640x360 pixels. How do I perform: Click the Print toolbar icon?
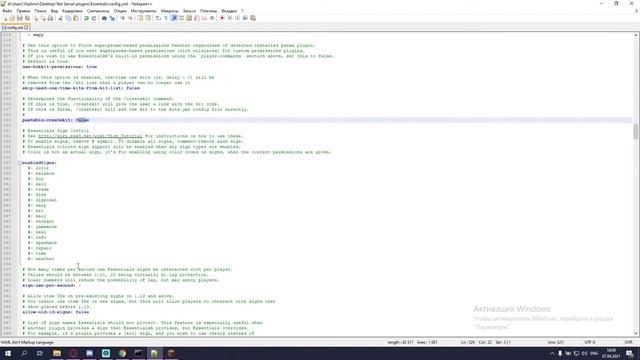51,18
